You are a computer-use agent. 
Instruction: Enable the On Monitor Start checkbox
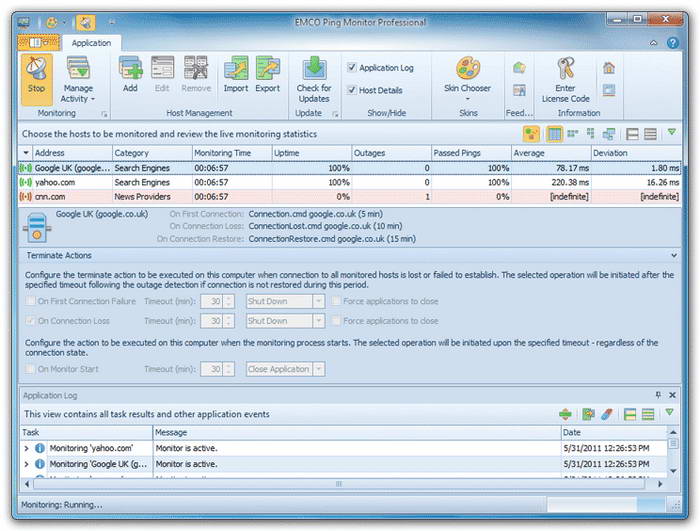pyautogui.click(x=30, y=369)
